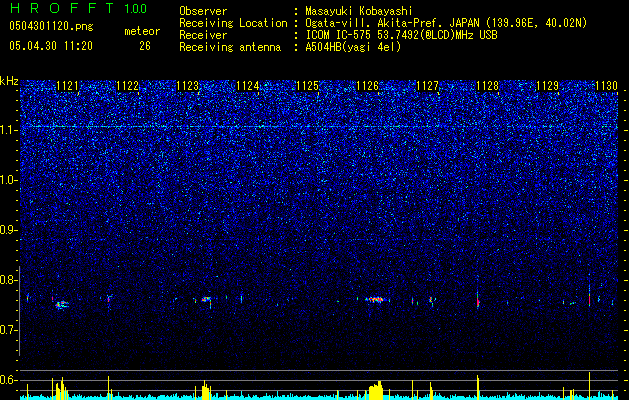Screen dimensions: 629x400
Task: Click the Receiving antenna value A504HB(yagi 4el)
Action: tap(353, 47)
